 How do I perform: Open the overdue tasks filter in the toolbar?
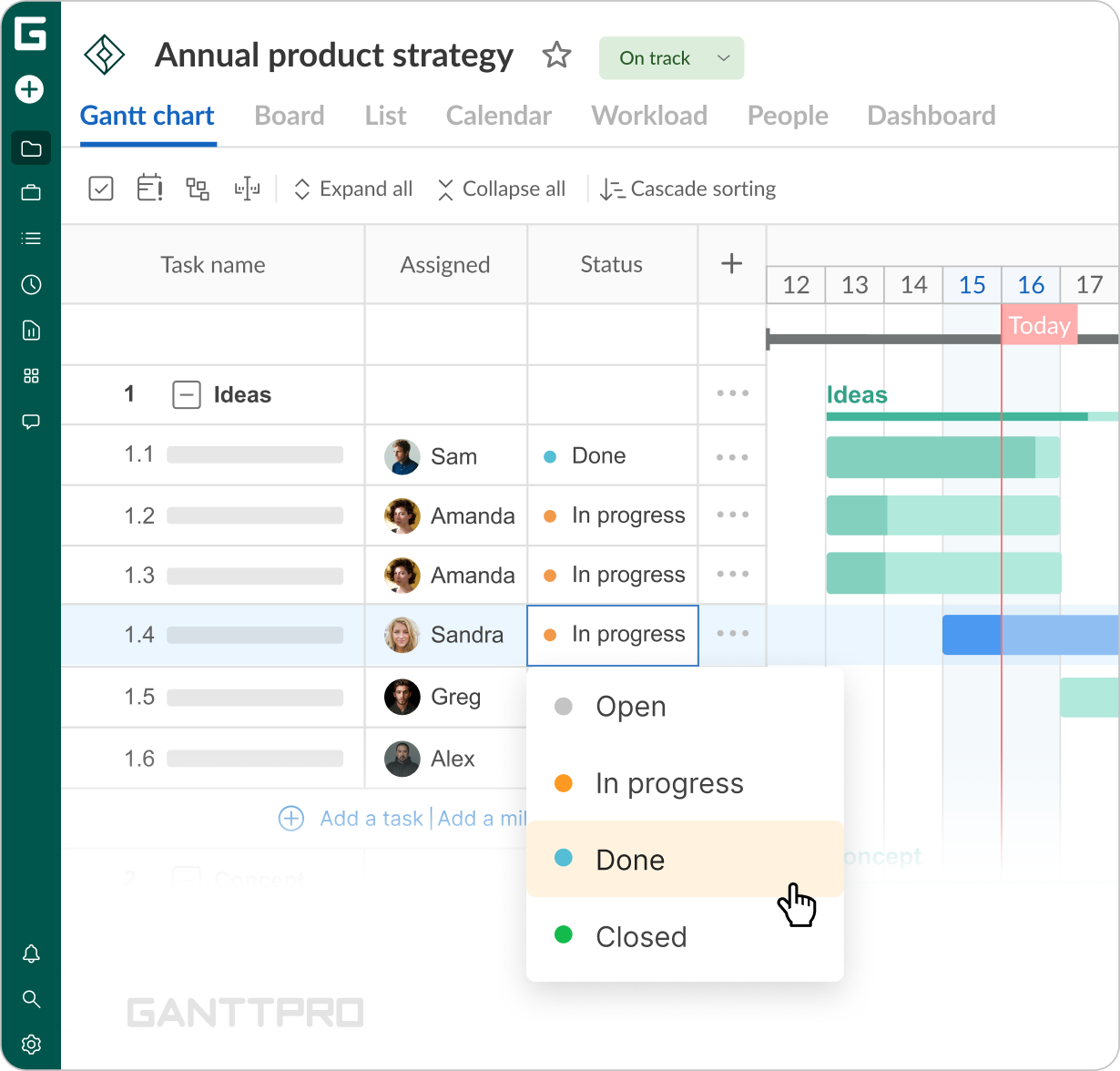[149, 188]
